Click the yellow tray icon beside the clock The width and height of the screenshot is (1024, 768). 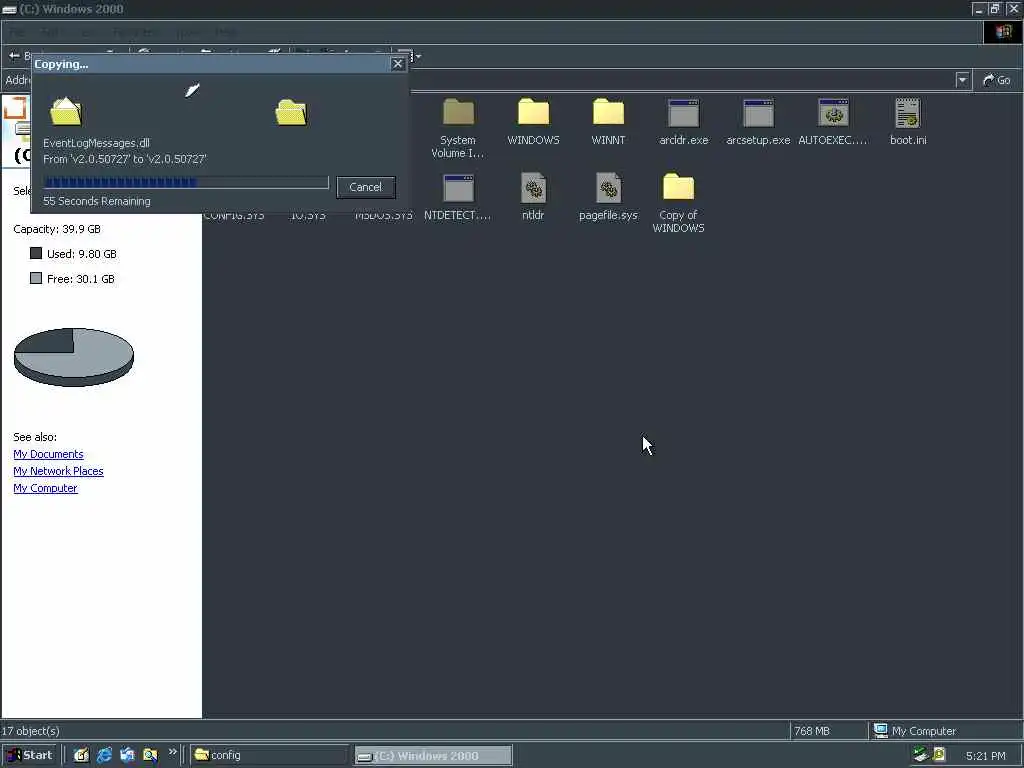[939, 755]
